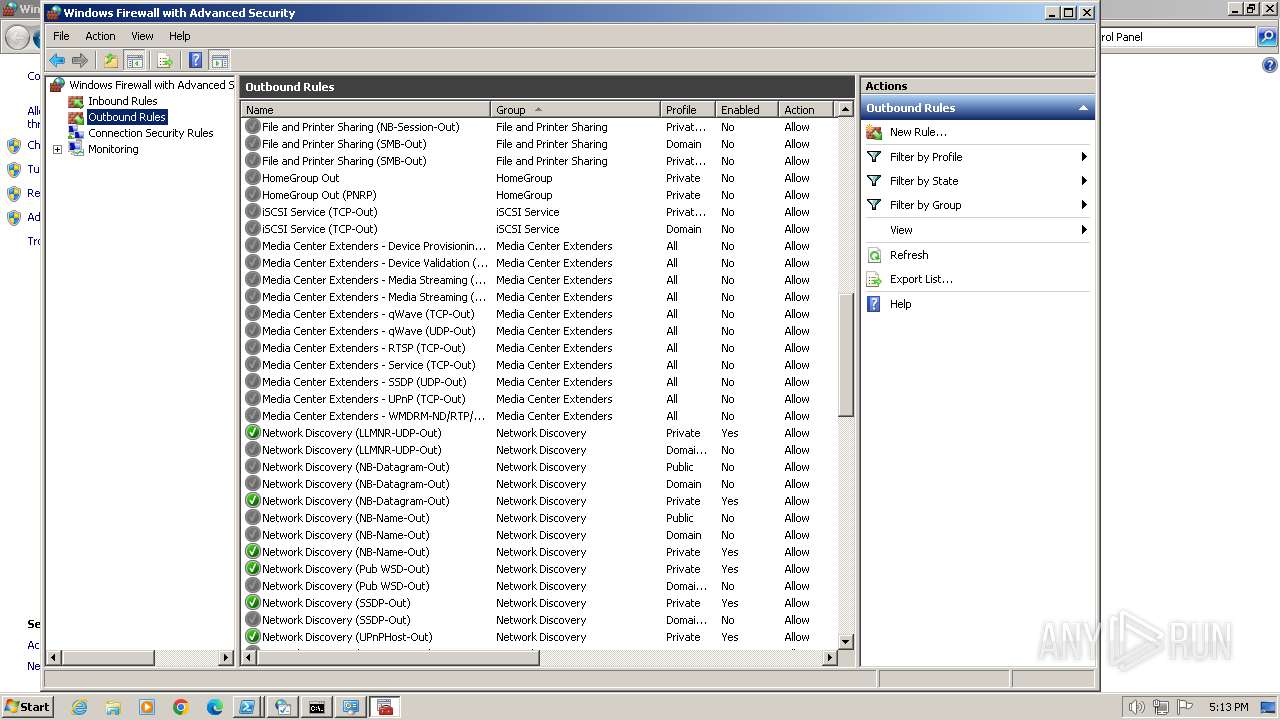The width and height of the screenshot is (1280, 720).
Task: Switch to Command Prompt taskbar icon
Action: [317, 707]
